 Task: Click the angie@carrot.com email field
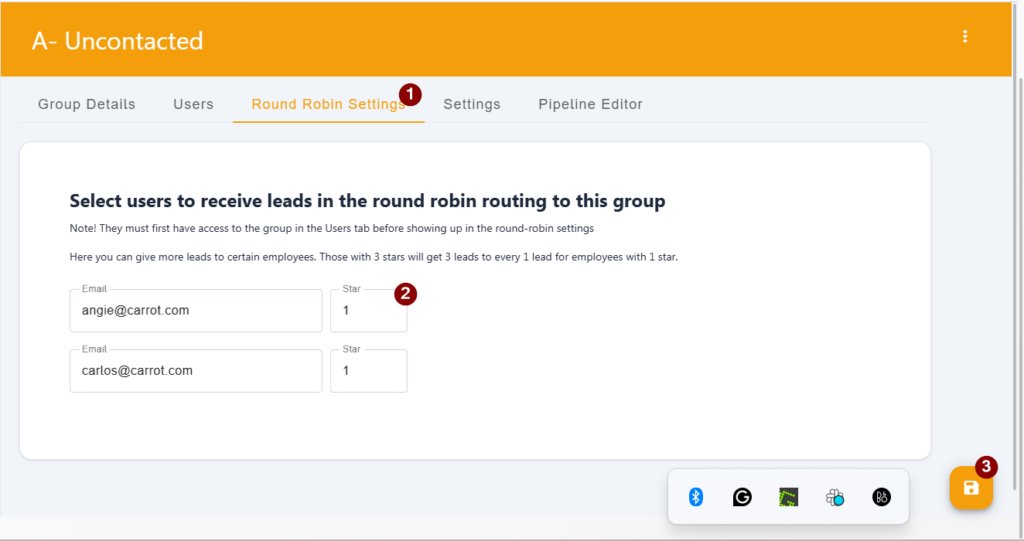196,310
